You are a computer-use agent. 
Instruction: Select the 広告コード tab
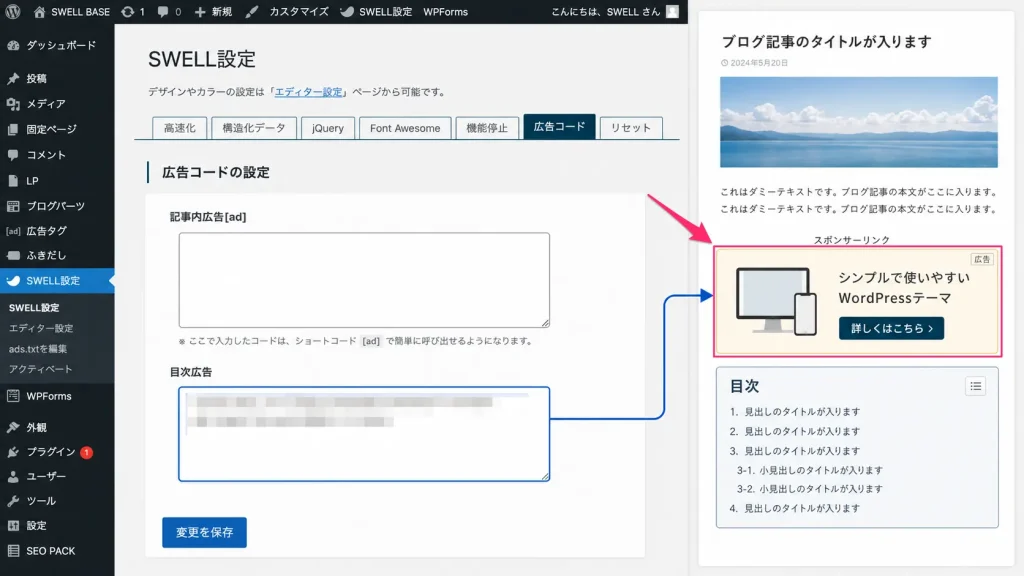point(560,127)
